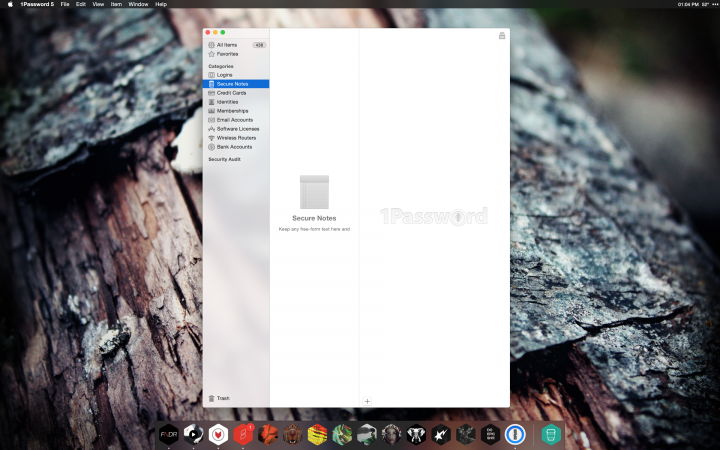The height and width of the screenshot is (450, 720).
Task: Launch the orange polygon hexagon dock app
Action: point(268,434)
